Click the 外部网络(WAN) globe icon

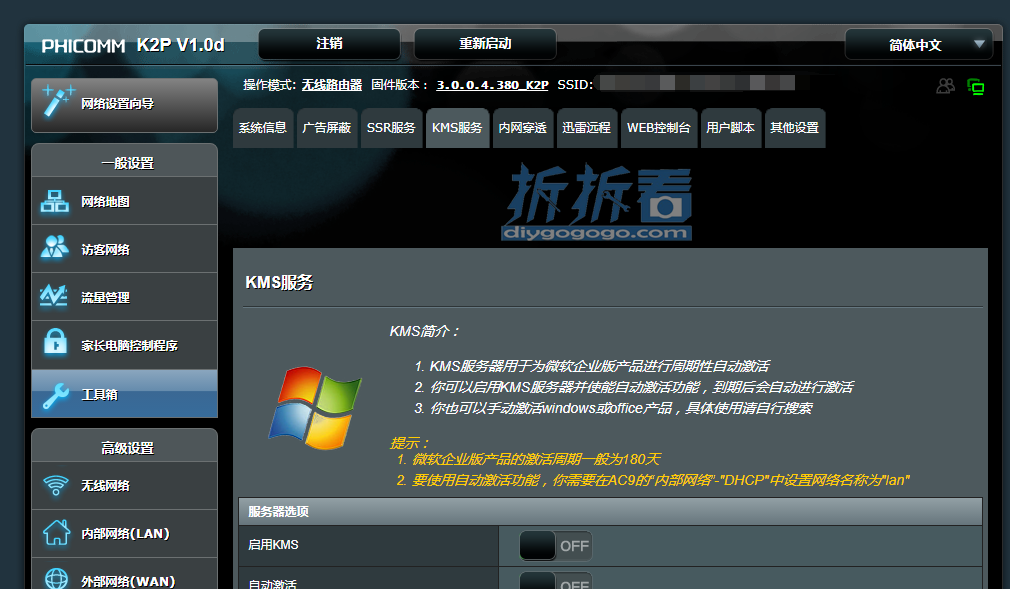57,579
